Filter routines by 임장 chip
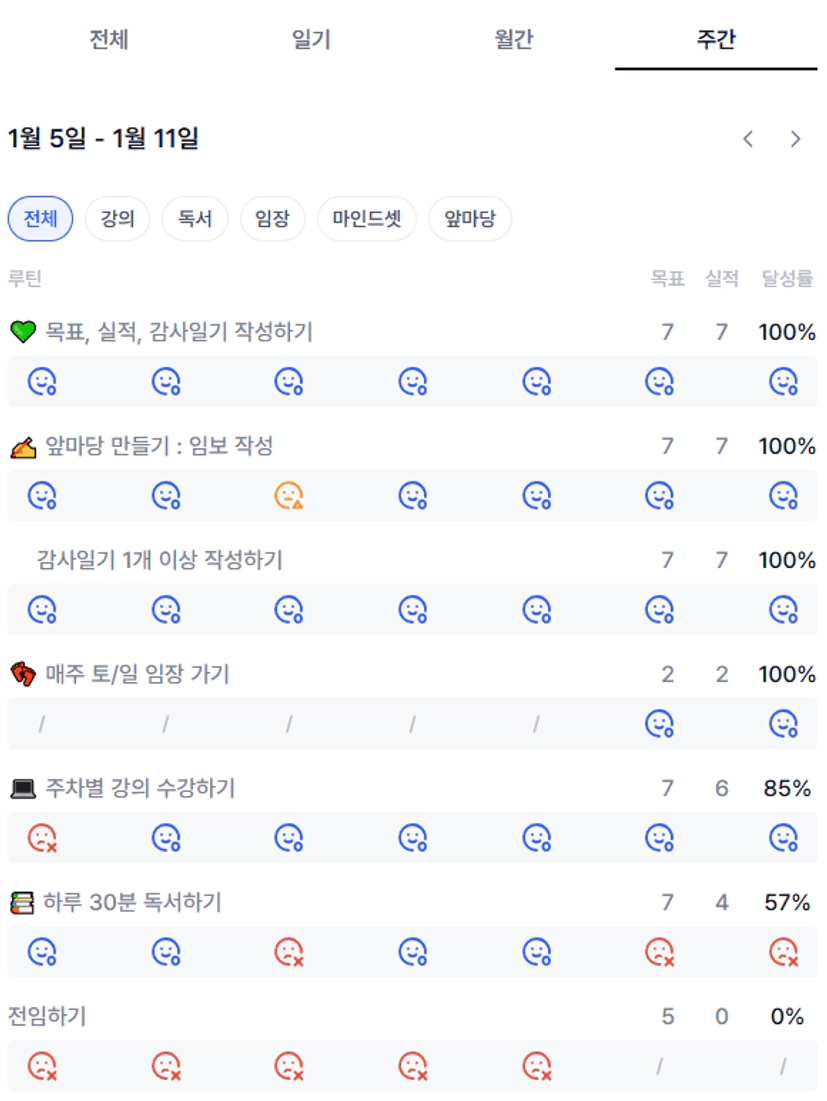 point(272,219)
